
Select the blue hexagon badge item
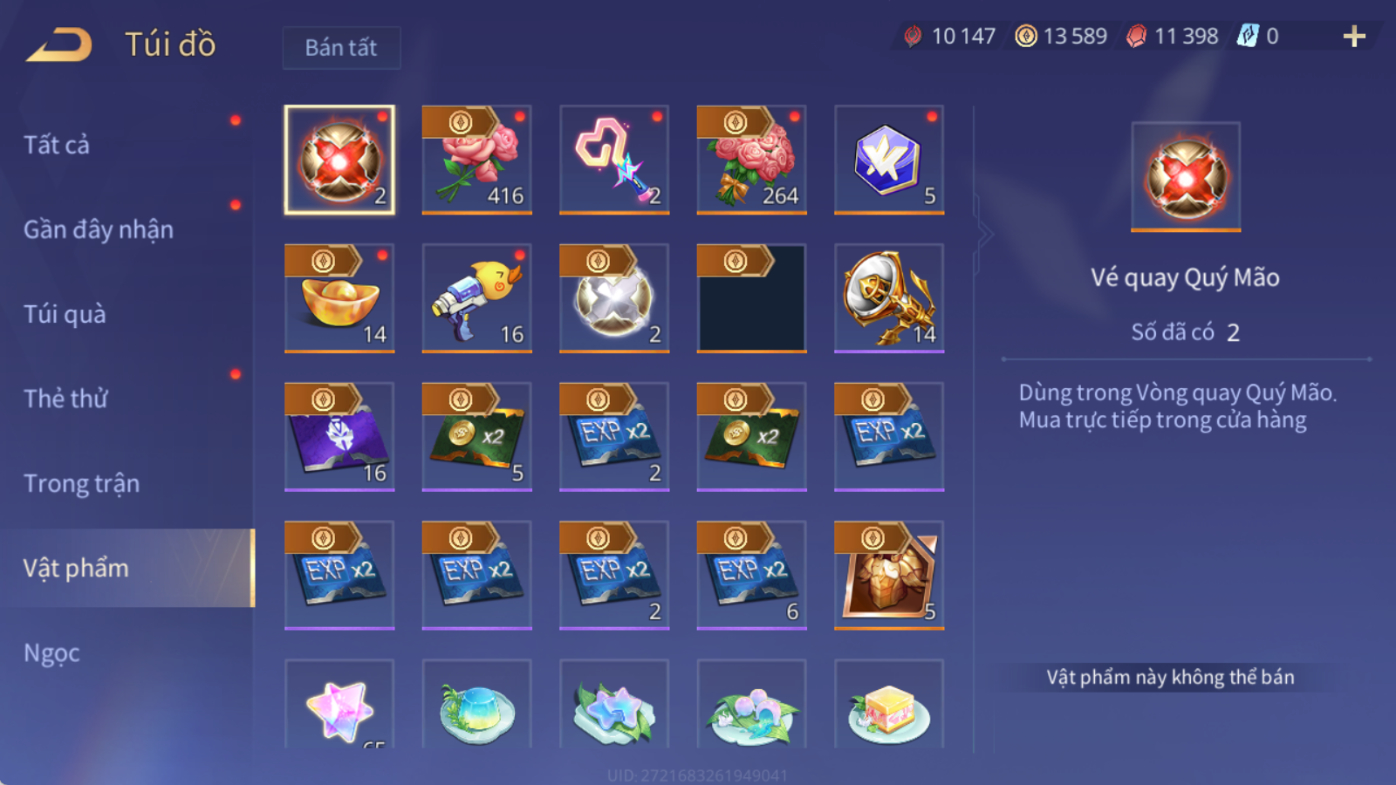click(x=889, y=160)
